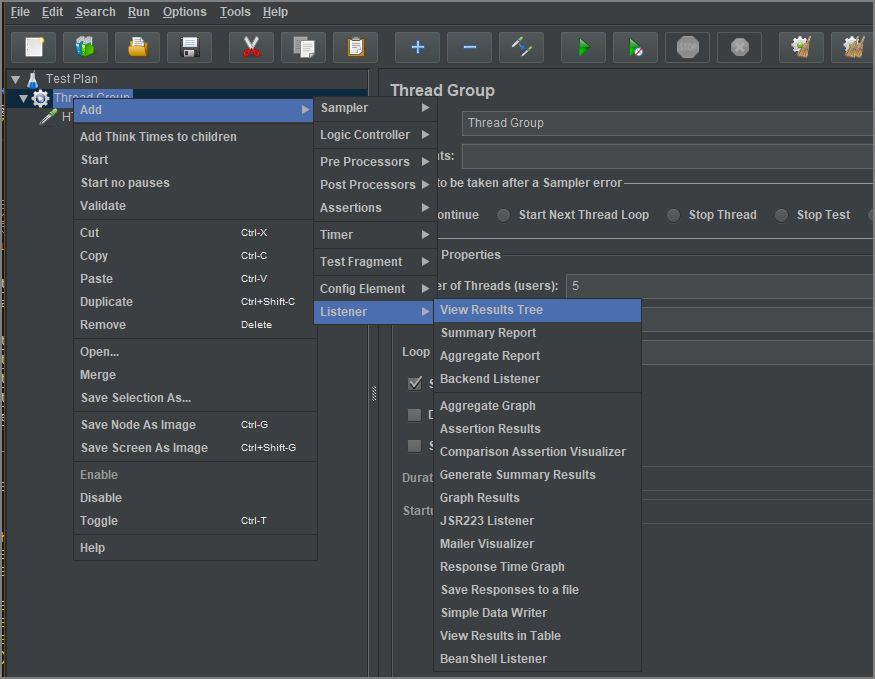Uncheck the checked box below Loop
Viewport: 875px width, 679px height.
(x=415, y=383)
